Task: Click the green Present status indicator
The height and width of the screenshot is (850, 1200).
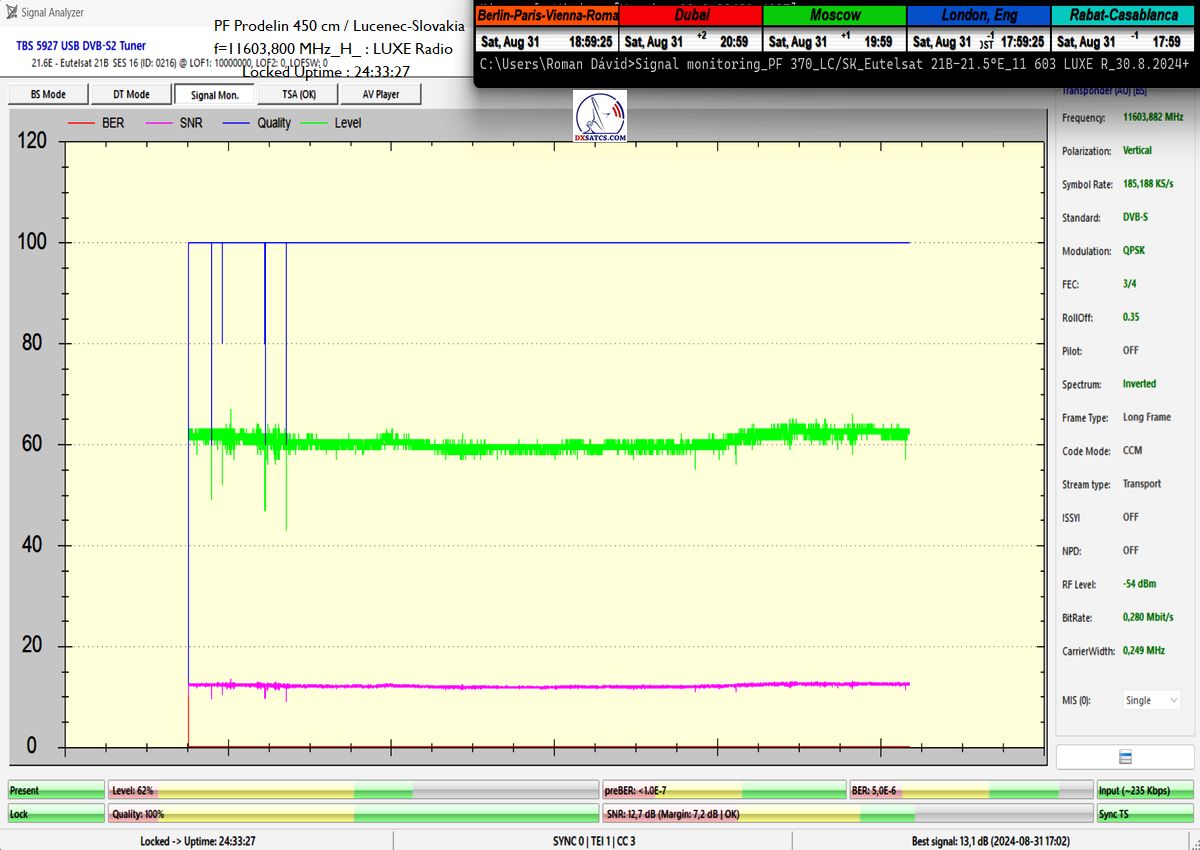Action: tap(55, 791)
